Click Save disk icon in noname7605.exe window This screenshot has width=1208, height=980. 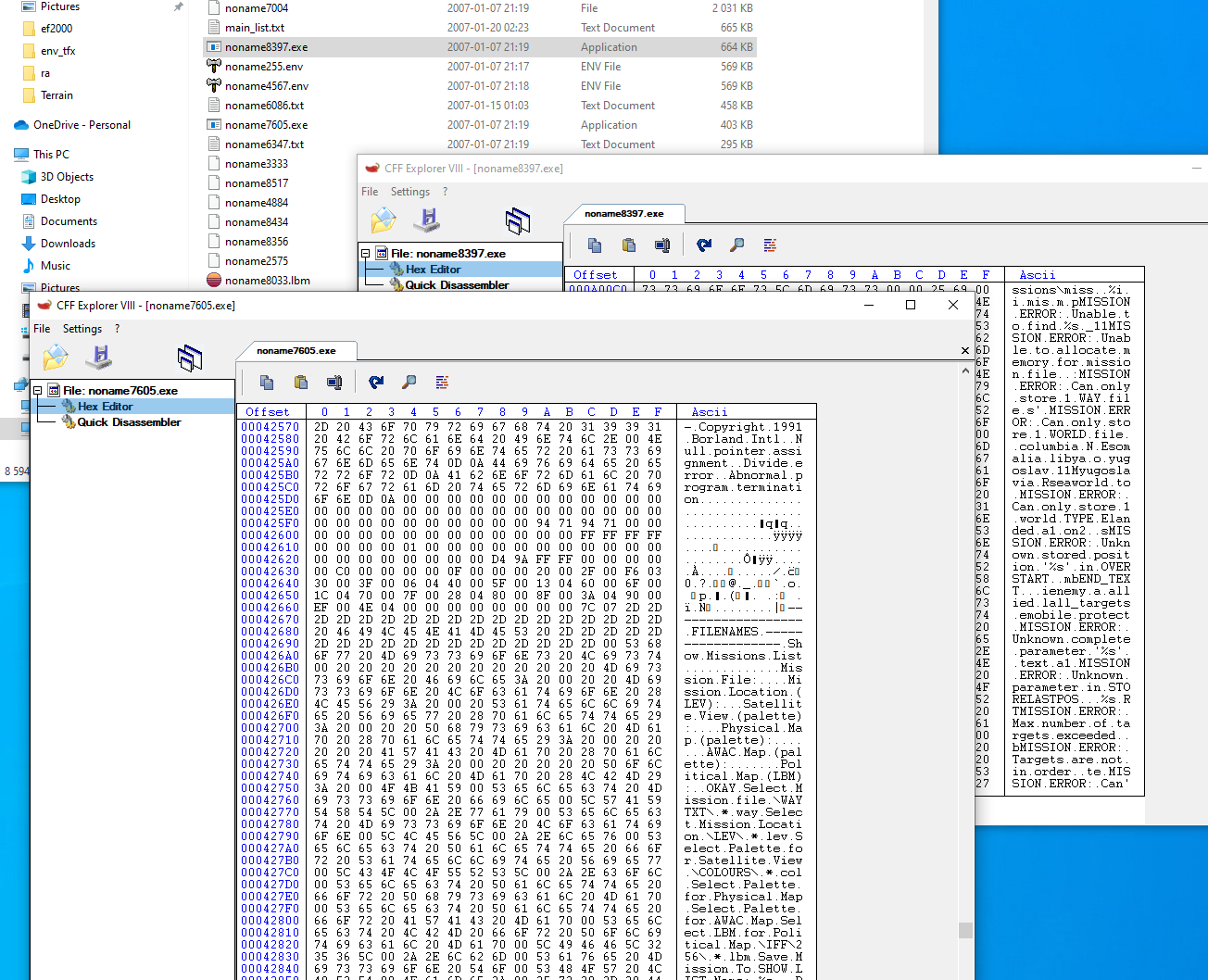(x=99, y=358)
